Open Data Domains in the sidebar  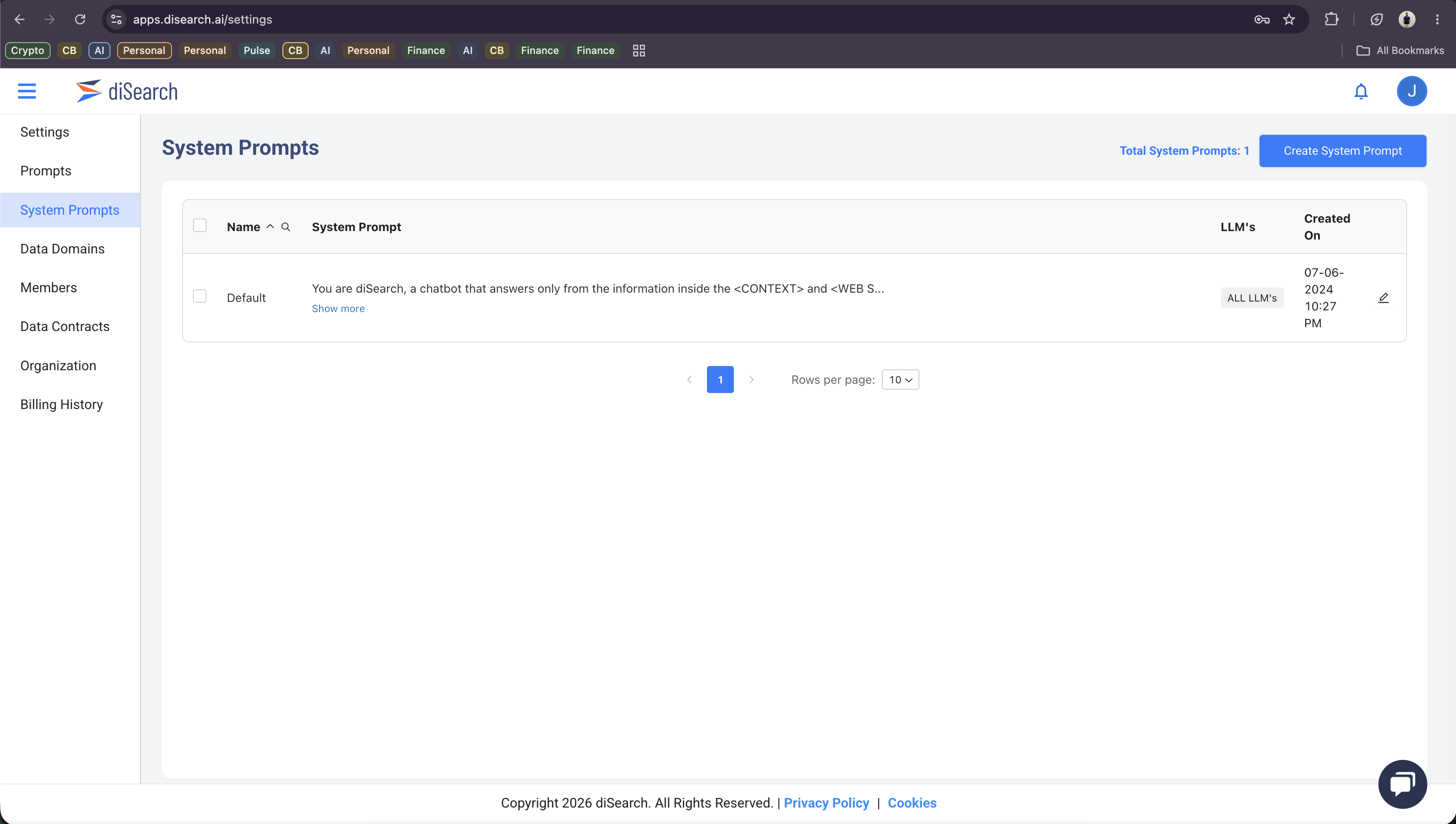tap(62, 249)
